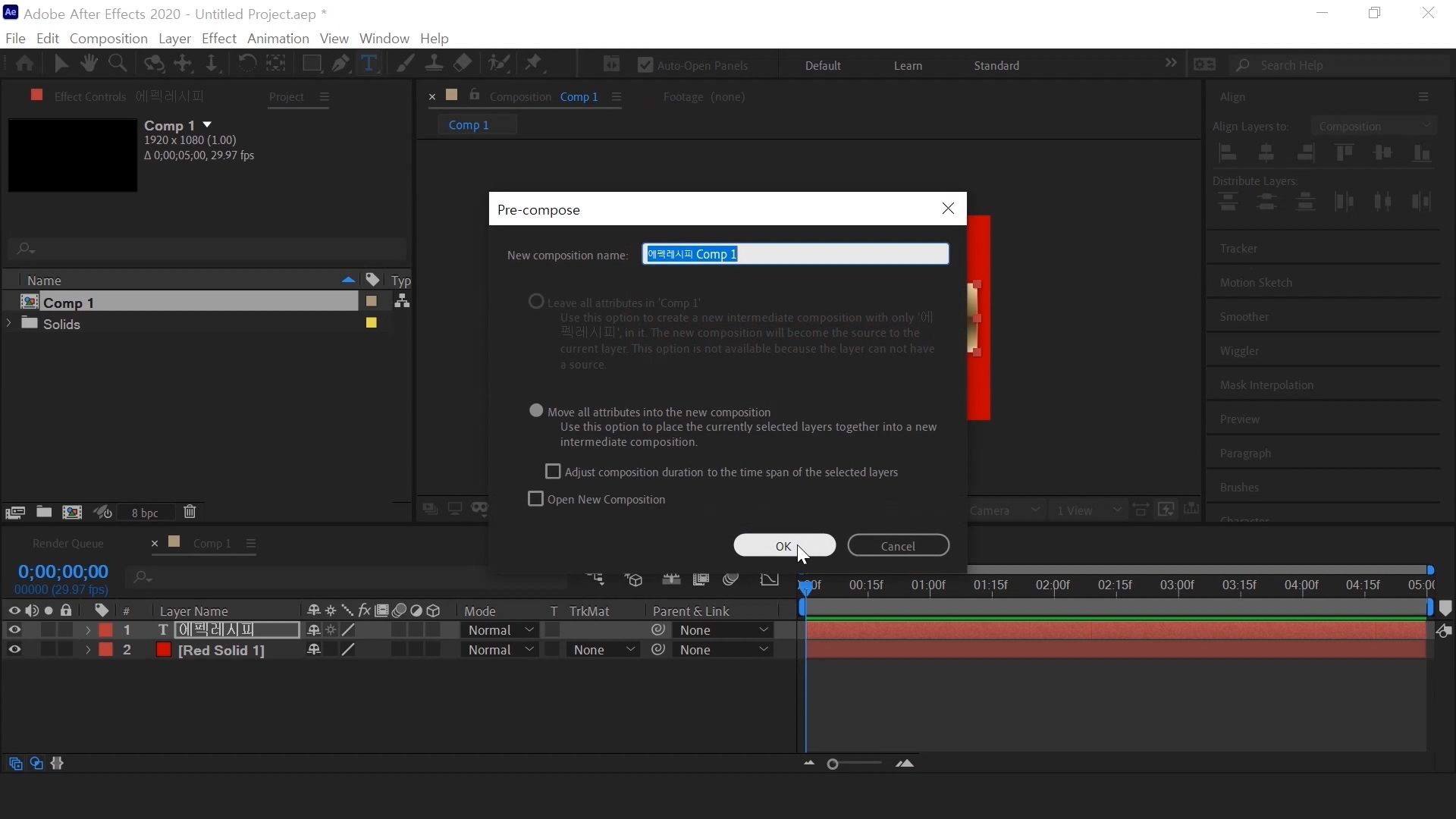The height and width of the screenshot is (819, 1456).
Task: Open the Layer menu
Action: pos(174,38)
